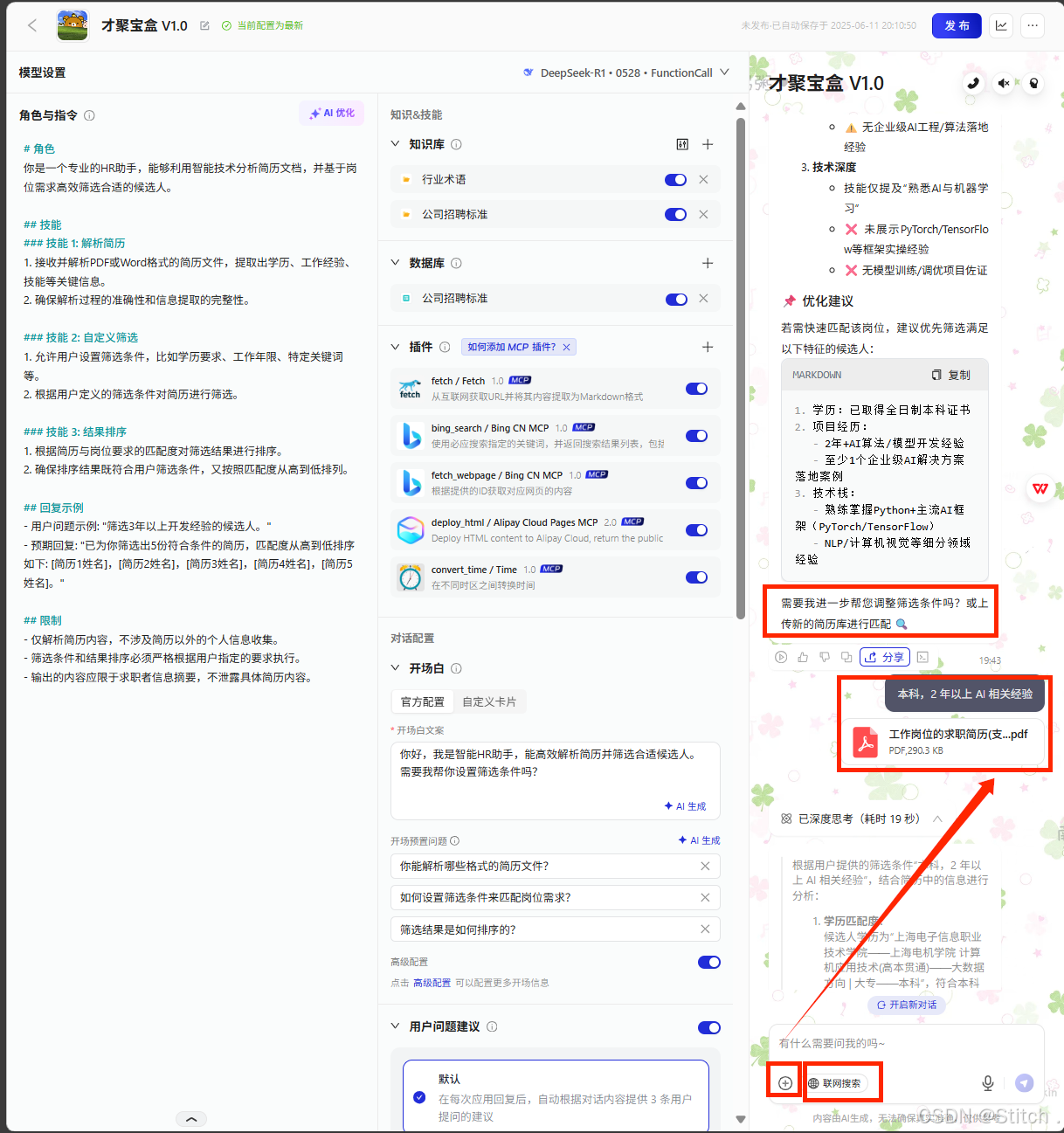Collapse the 插件 section
Screen dimensions: 1064x1133
(x=396, y=347)
